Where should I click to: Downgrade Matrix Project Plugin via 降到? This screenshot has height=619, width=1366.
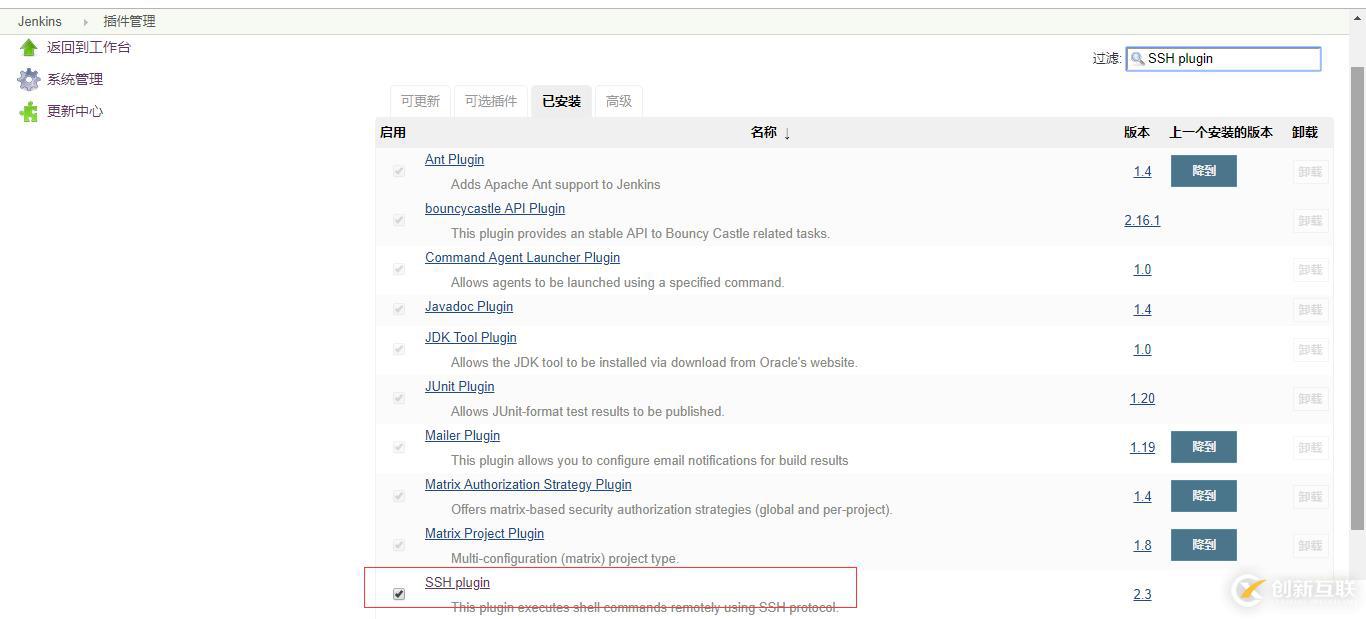pyautogui.click(x=1204, y=545)
